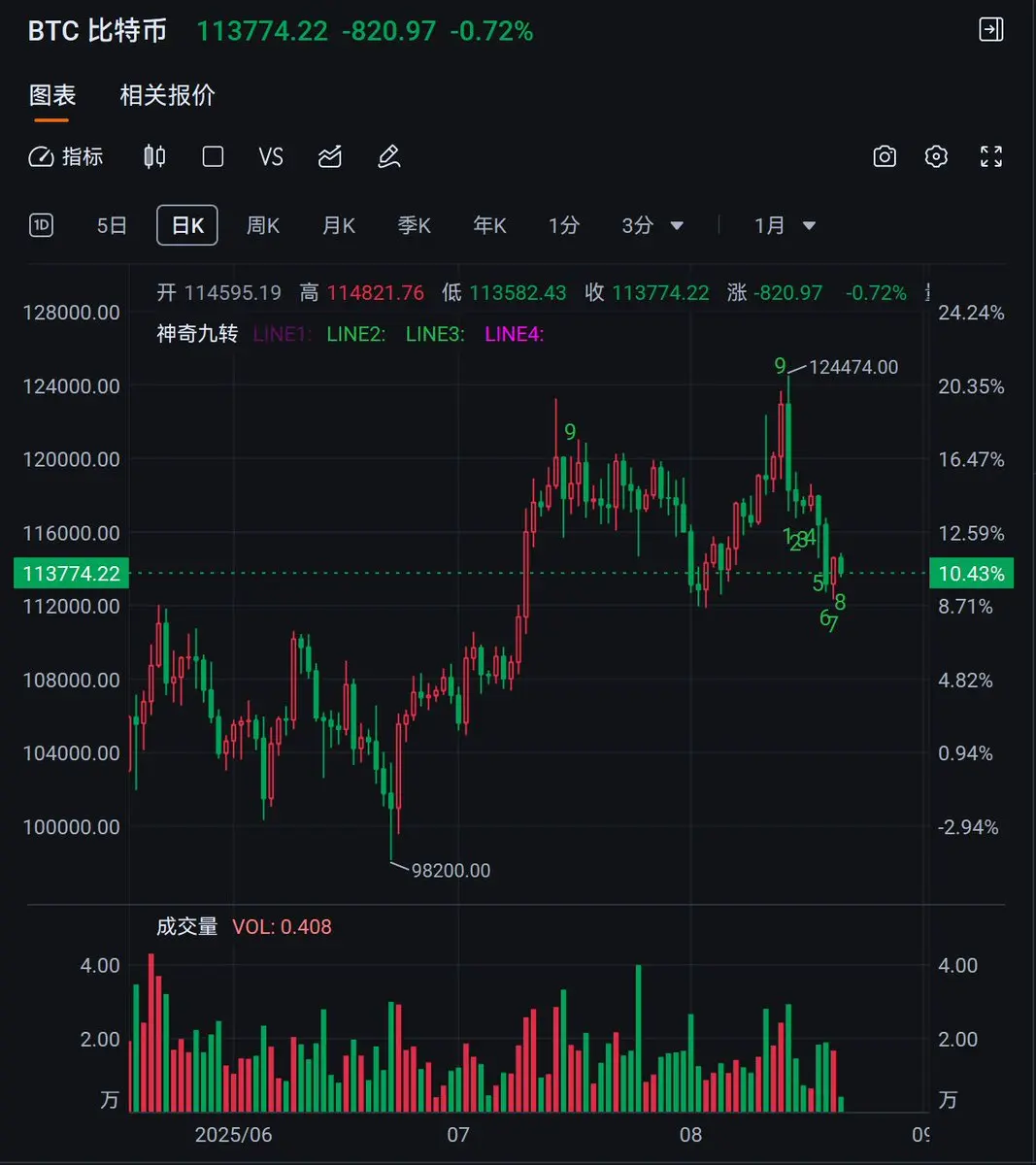Click the BTC 比特币 title
This screenshot has height=1165, width=1036.
click(x=97, y=31)
